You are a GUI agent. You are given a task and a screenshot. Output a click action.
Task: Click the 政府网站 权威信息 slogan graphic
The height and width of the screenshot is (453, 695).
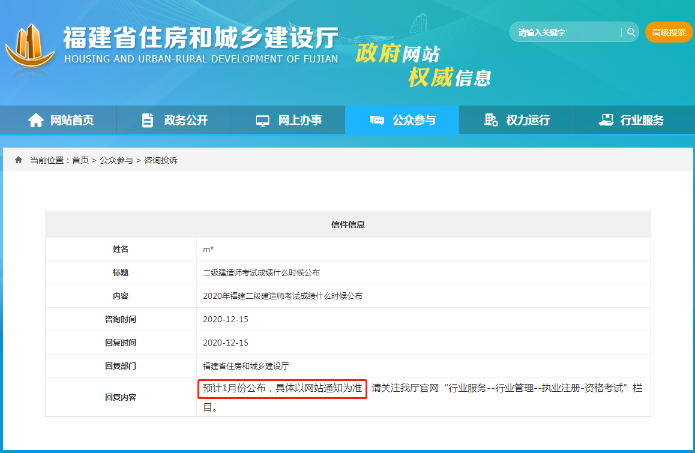[423, 66]
